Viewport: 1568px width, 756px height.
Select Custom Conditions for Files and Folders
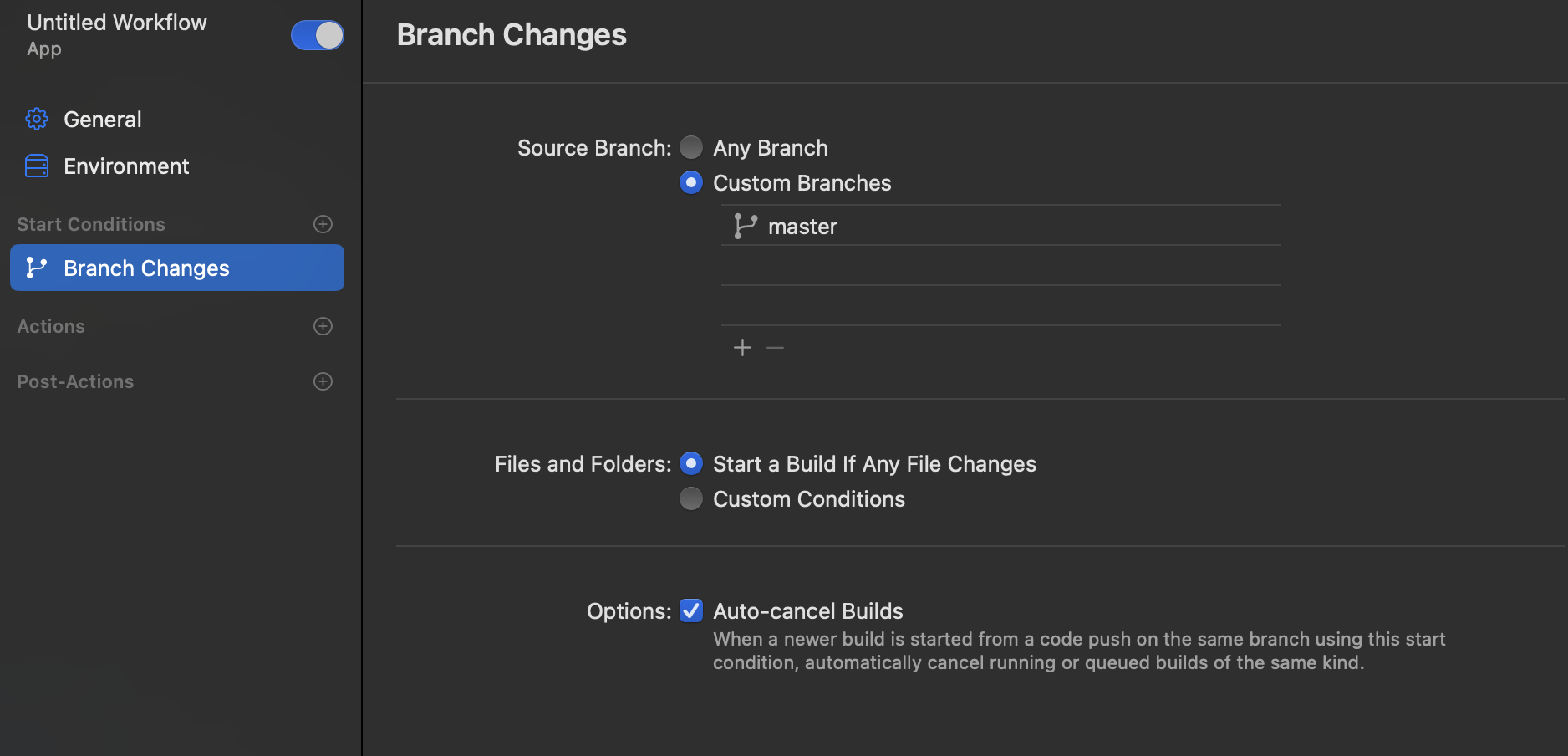[x=691, y=498]
